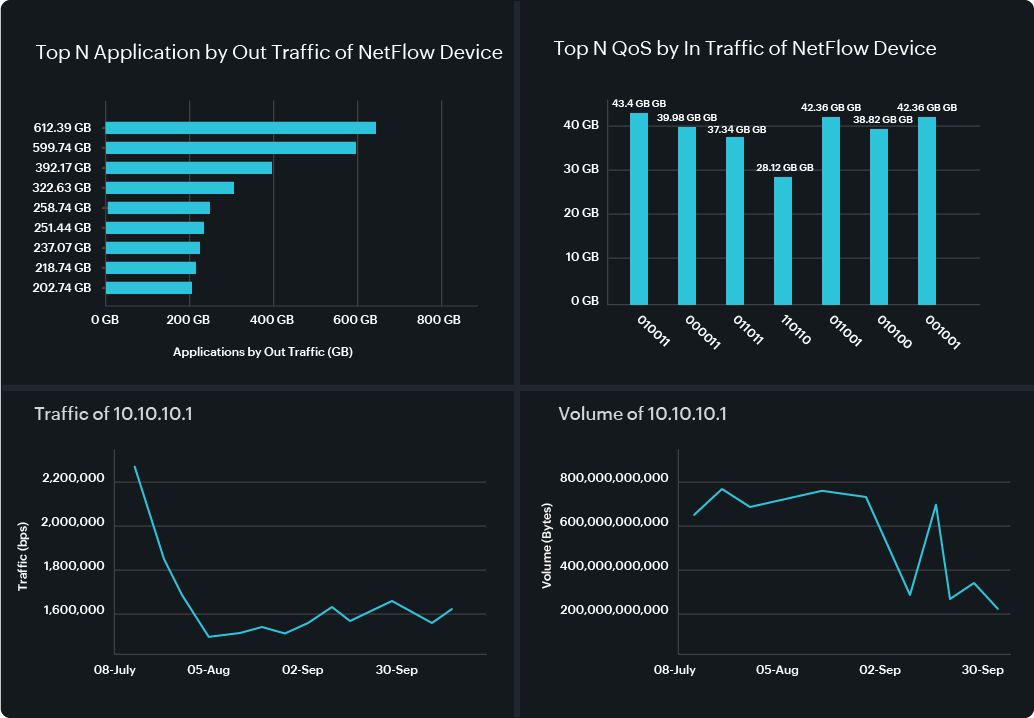Click the Traffic of 10.10.10.1 heading
Screen dimensions: 1034x718
pos(113,414)
